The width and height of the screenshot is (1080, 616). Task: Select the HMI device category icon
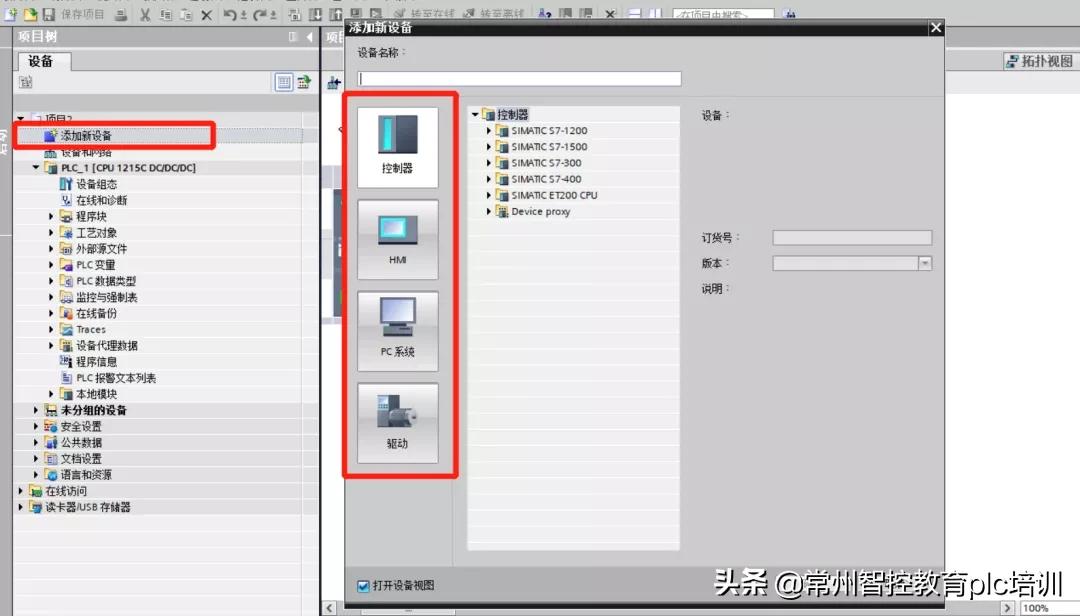tap(397, 239)
